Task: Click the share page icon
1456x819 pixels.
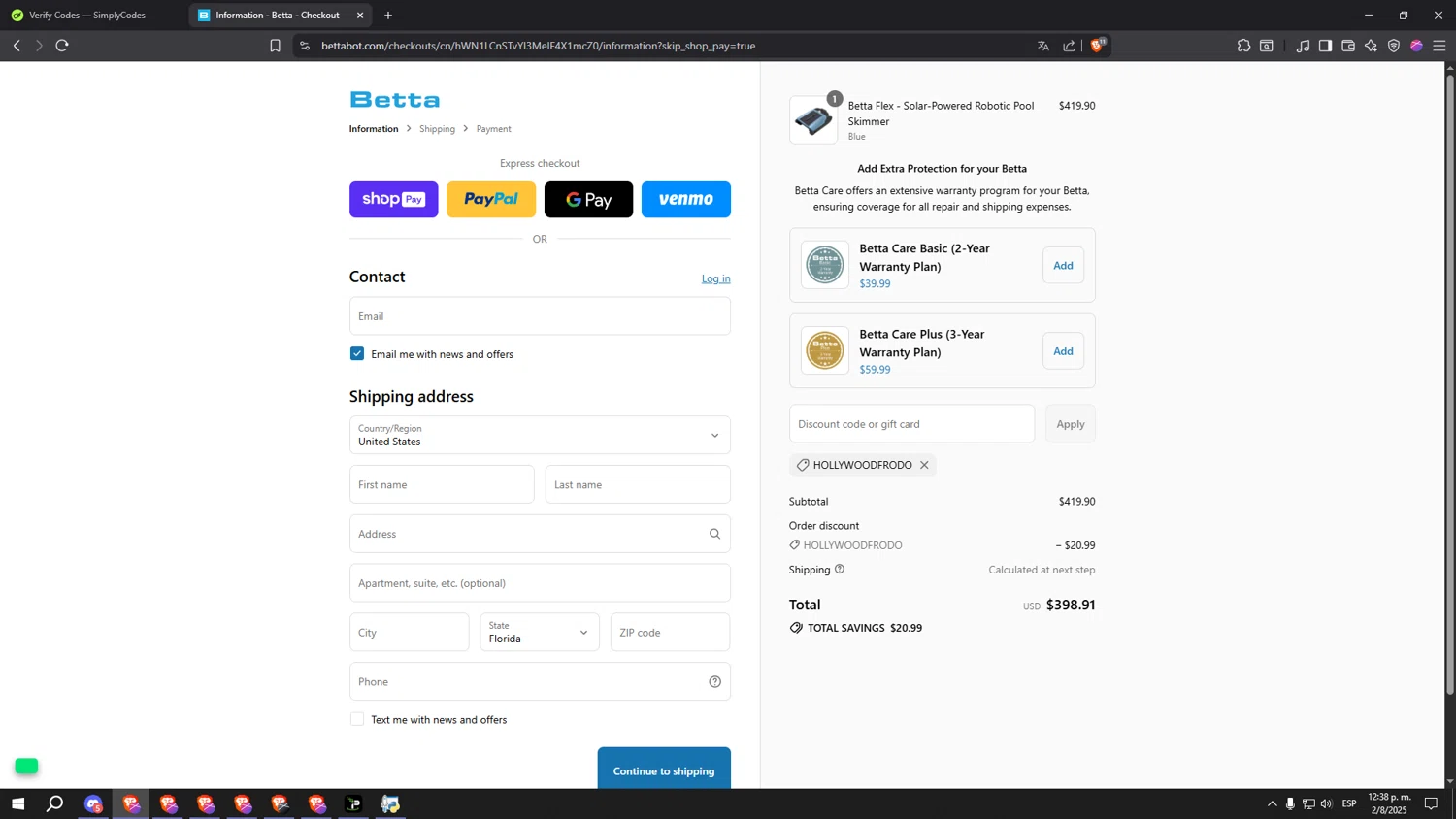Action: tap(1069, 46)
